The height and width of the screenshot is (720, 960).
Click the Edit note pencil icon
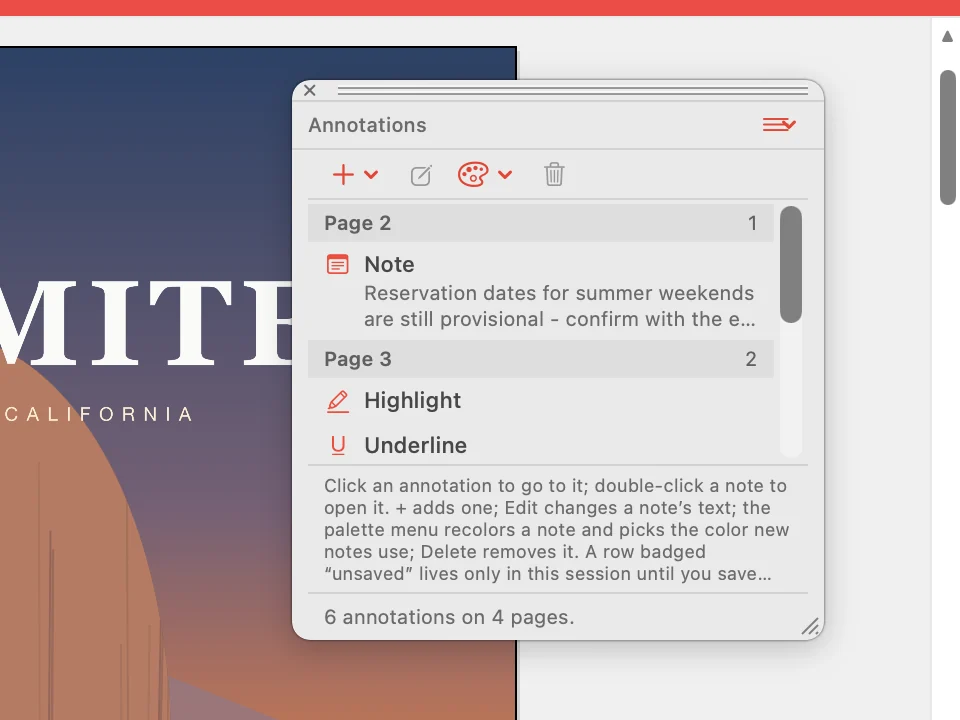click(421, 175)
